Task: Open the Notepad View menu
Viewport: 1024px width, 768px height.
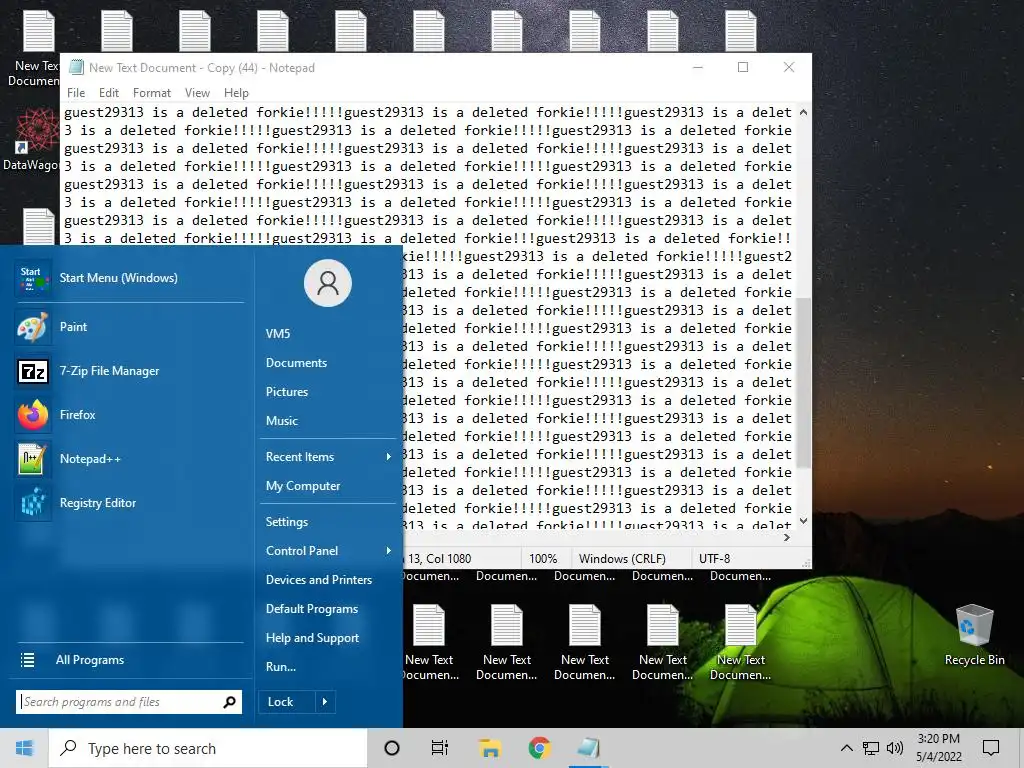Action: 197,93
